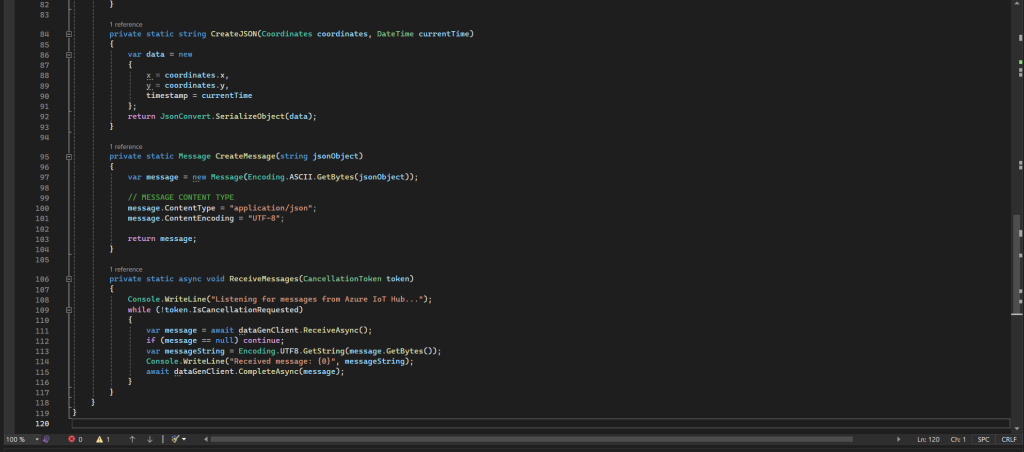This screenshot has width=1024, height=452.
Task: Click '1 reference' link above CreateJSON
Action: (x=125, y=24)
